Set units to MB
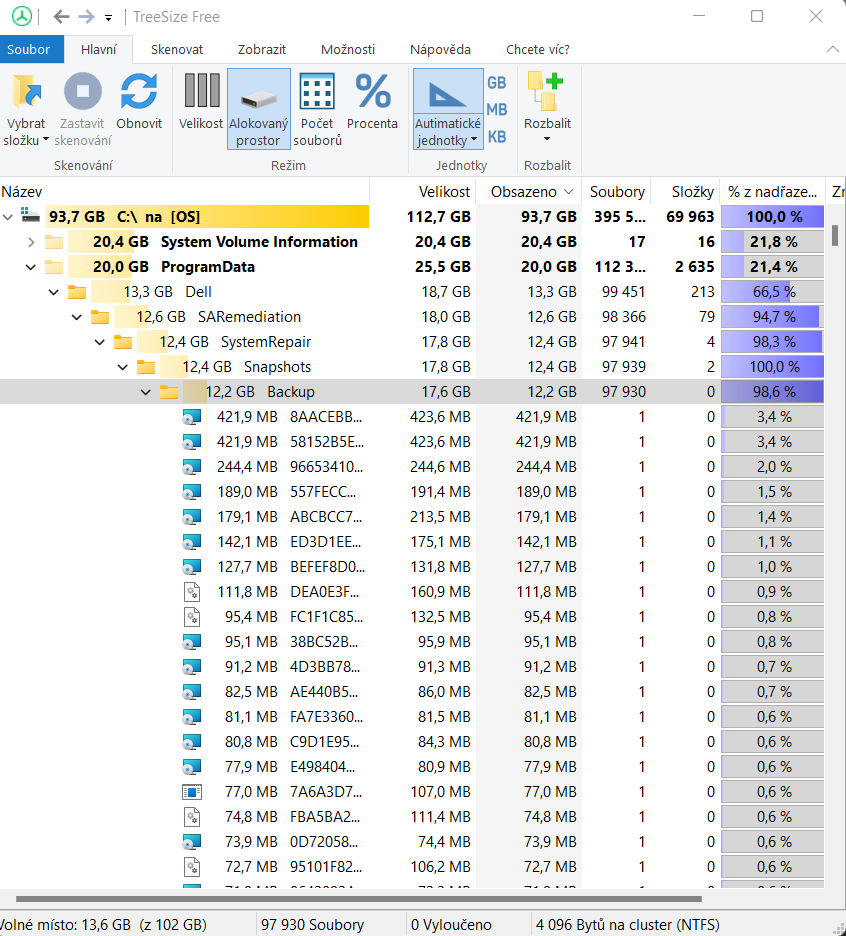This screenshot has width=846, height=936. [496, 110]
